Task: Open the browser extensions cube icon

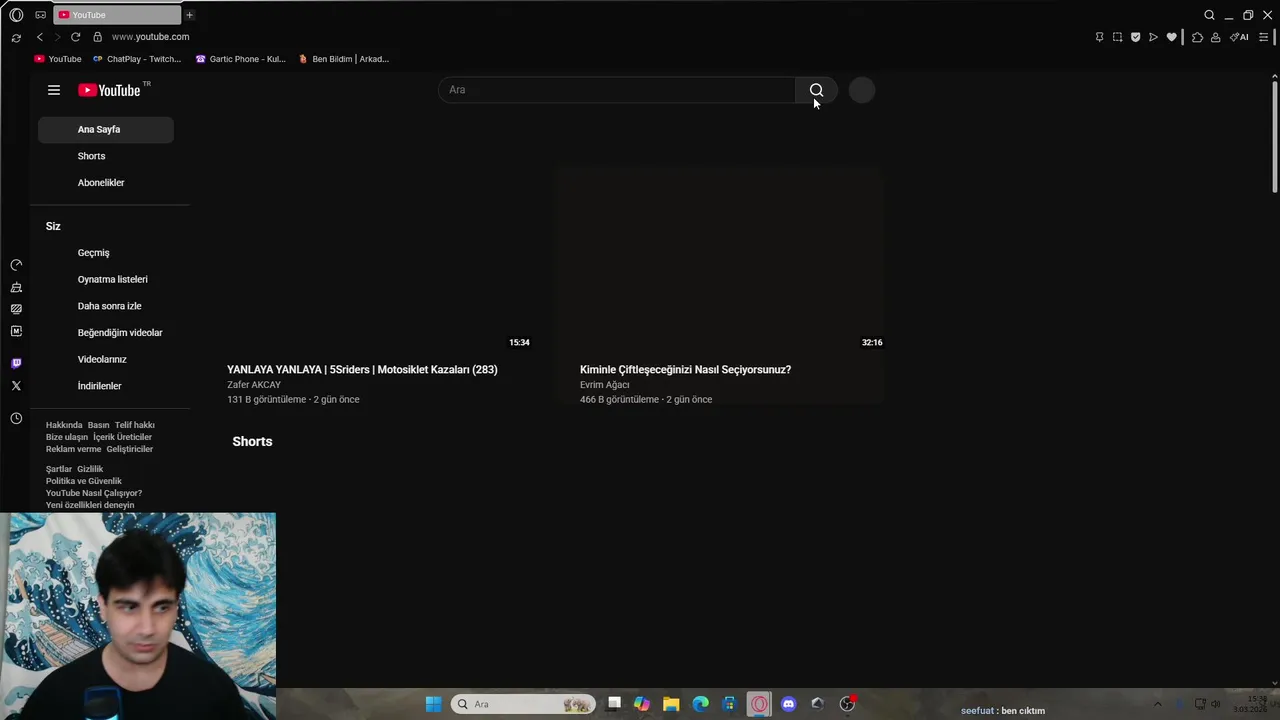Action: [x=1197, y=37]
